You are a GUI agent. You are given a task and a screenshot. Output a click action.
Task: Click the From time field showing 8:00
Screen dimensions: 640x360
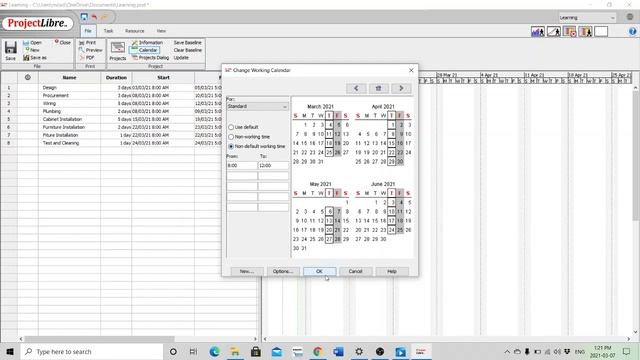tap(242, 166)
